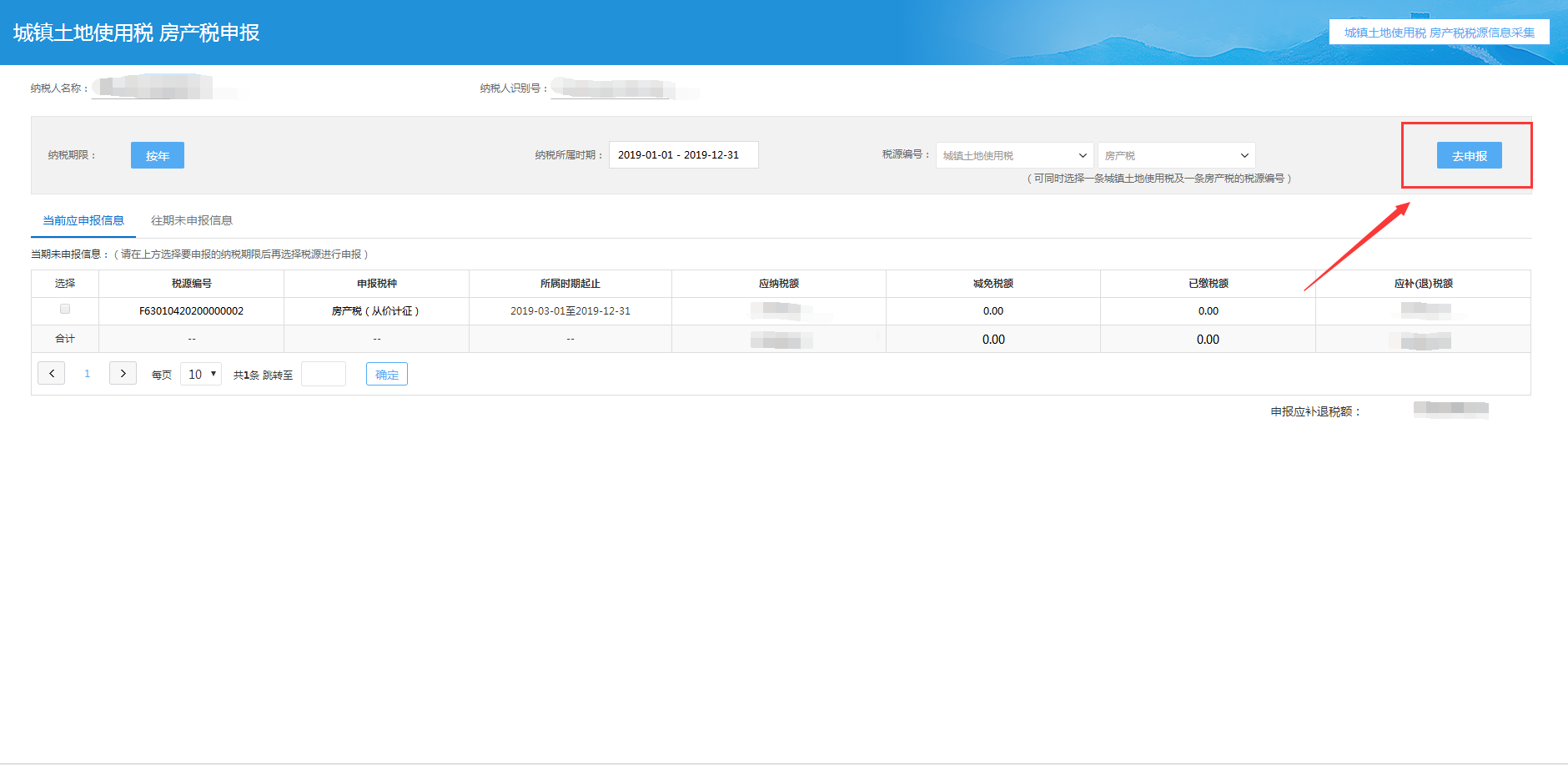The height and width of the screenshot is (766, 1568).
Task: Click the 合计 total row label
Action: (x=65, y=338)
